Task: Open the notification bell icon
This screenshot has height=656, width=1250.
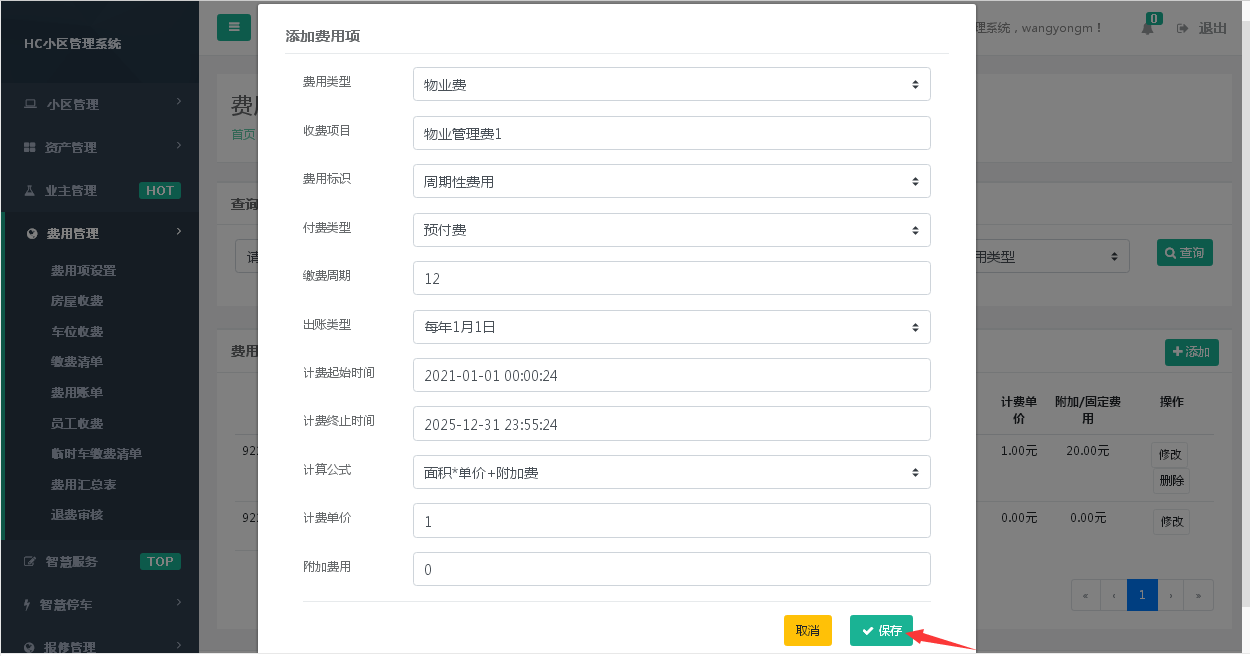Action: 1147,28
